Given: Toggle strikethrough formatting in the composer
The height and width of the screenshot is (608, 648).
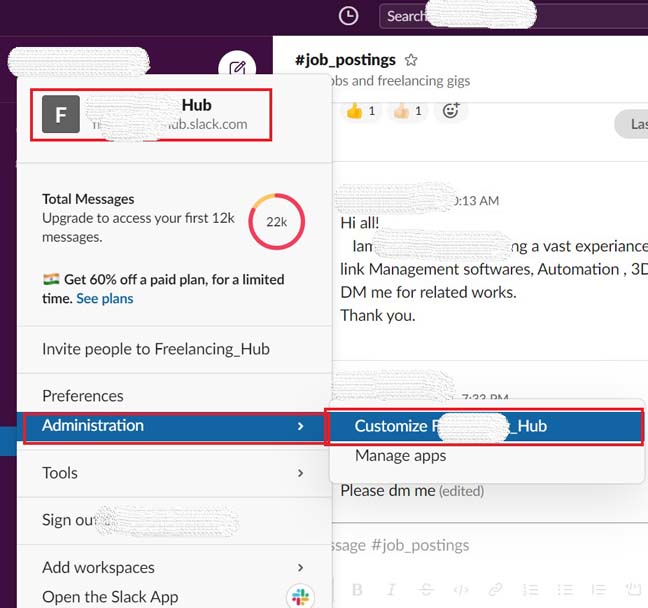Looking at the screenshot, I should point(426,589).
